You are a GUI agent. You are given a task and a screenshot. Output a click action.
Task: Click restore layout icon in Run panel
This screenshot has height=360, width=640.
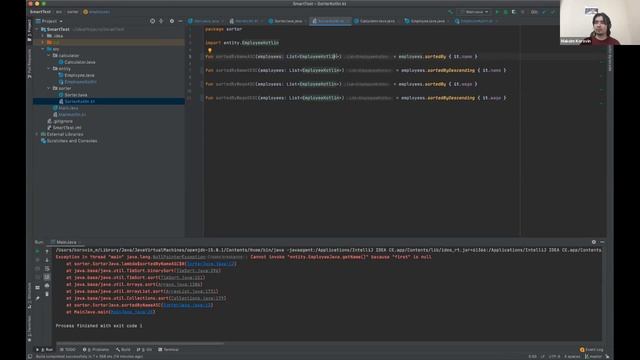pyautogui.click(x=38, y=287)
